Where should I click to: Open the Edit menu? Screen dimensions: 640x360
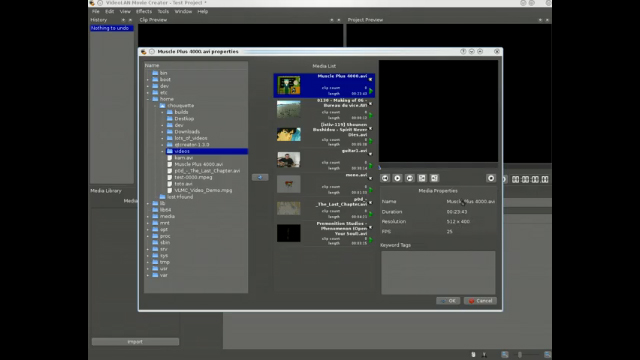[x=109, y=11]
